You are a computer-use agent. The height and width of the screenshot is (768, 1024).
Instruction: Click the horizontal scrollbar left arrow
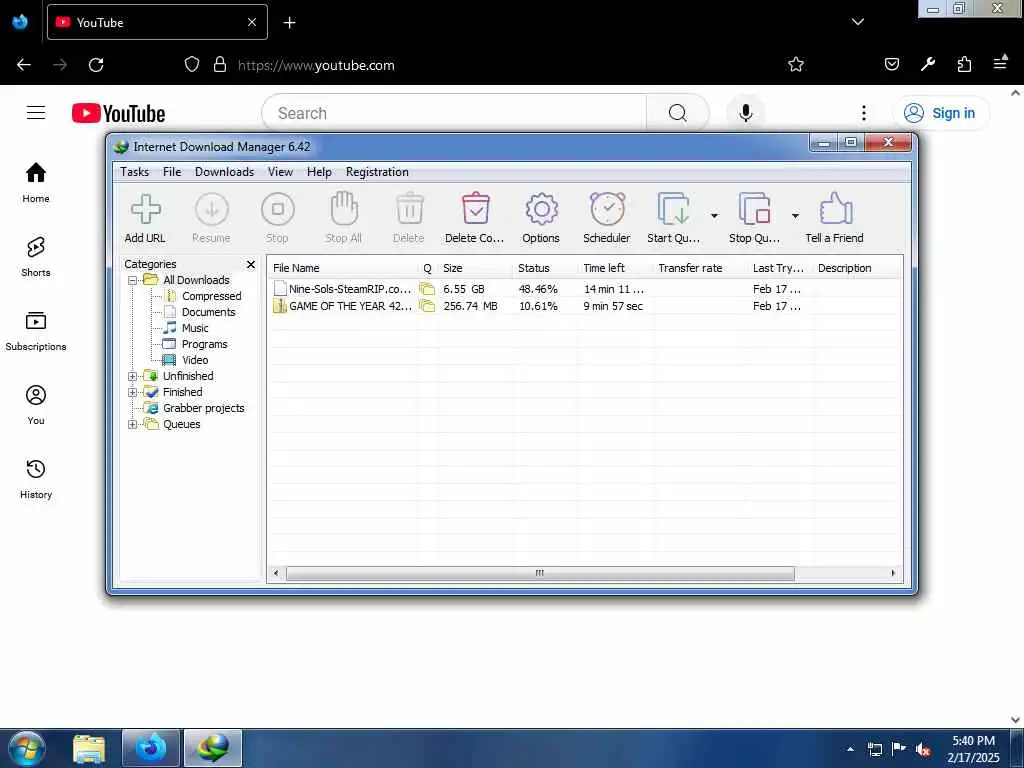[x=276, y=573]
